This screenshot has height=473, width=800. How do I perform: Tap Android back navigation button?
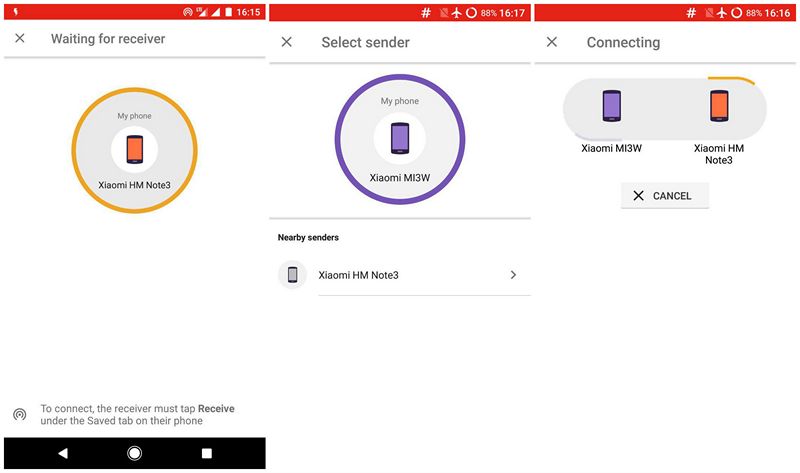click(x=63, y=453)
